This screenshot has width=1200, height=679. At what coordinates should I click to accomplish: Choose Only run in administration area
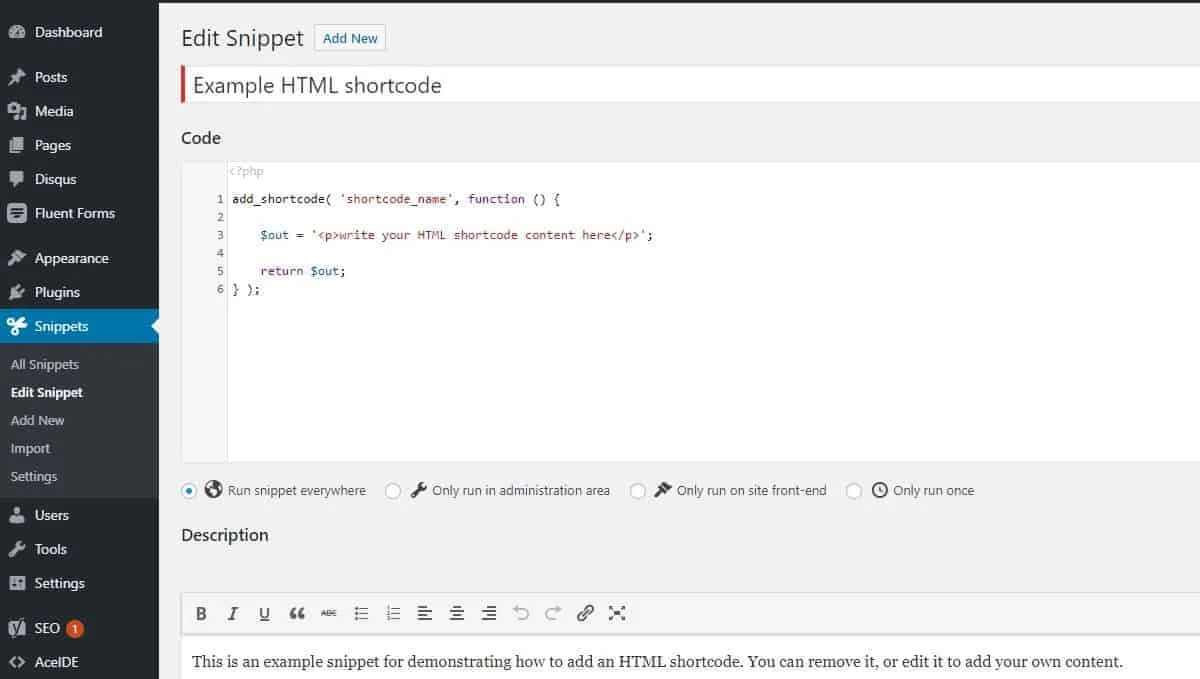393,491
